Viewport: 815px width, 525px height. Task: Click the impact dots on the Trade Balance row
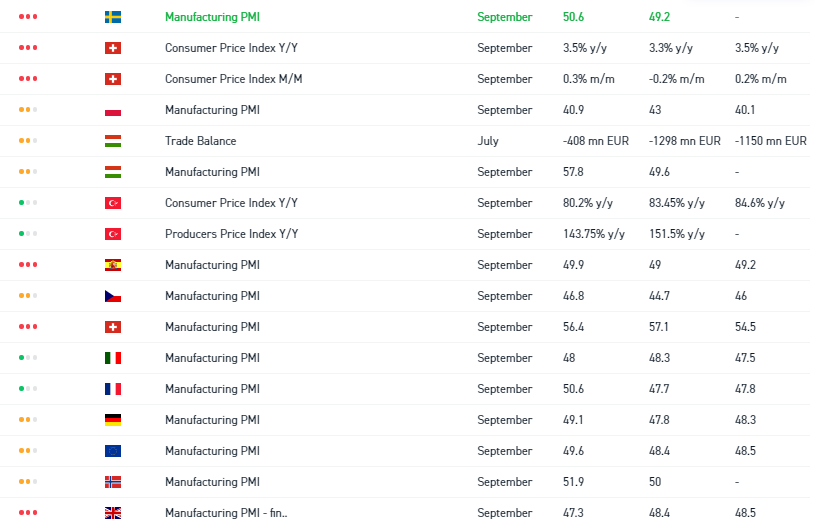[x=28, y=141]
